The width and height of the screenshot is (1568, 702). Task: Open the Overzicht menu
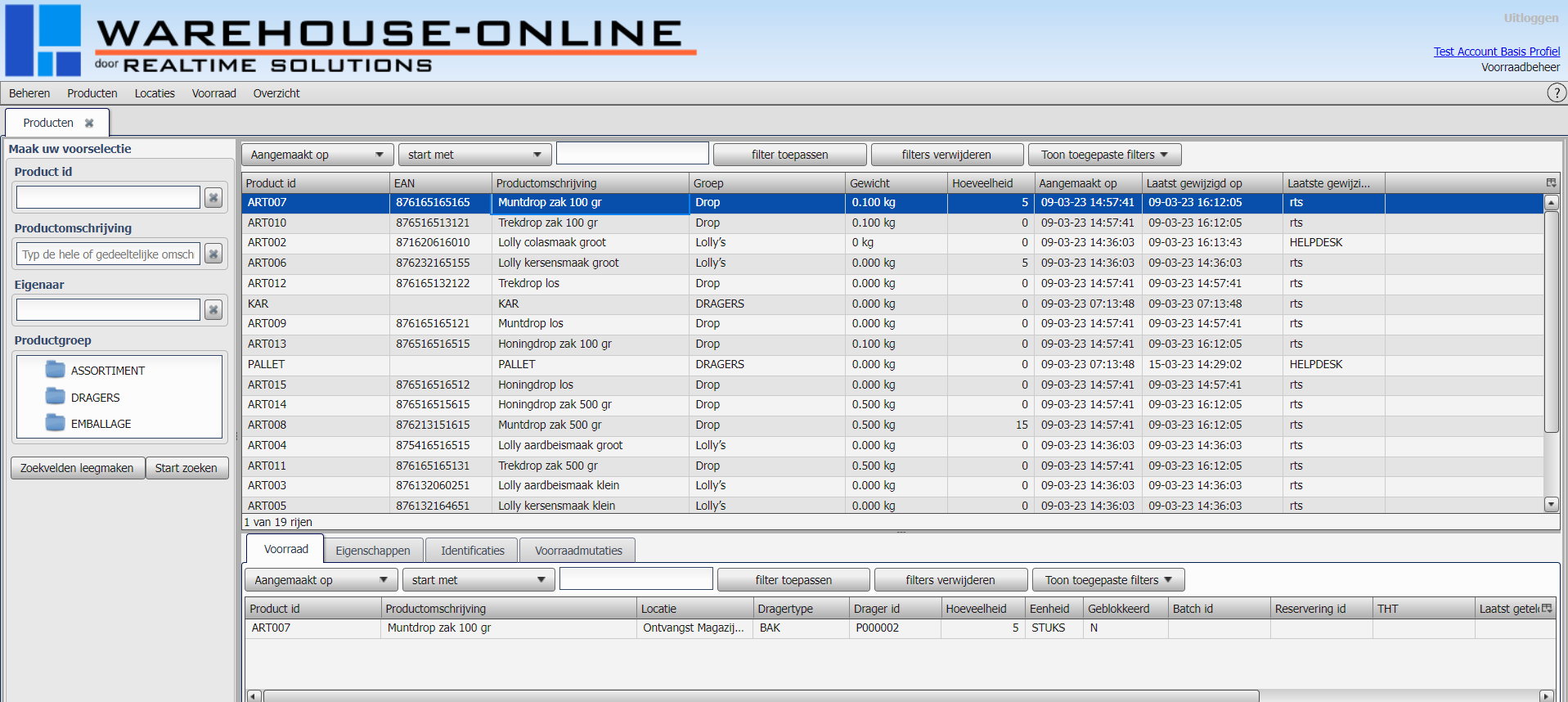pyautogui.click(x=276, y=93)
